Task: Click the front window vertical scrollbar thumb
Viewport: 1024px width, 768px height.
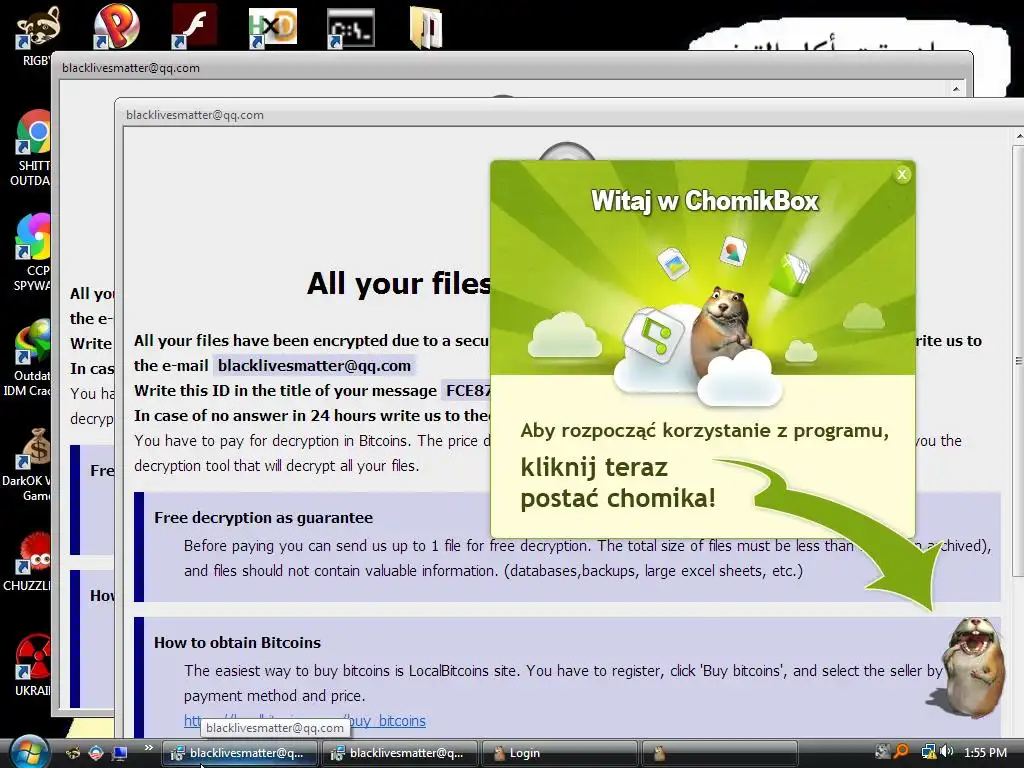Action: pos(1018,360)
